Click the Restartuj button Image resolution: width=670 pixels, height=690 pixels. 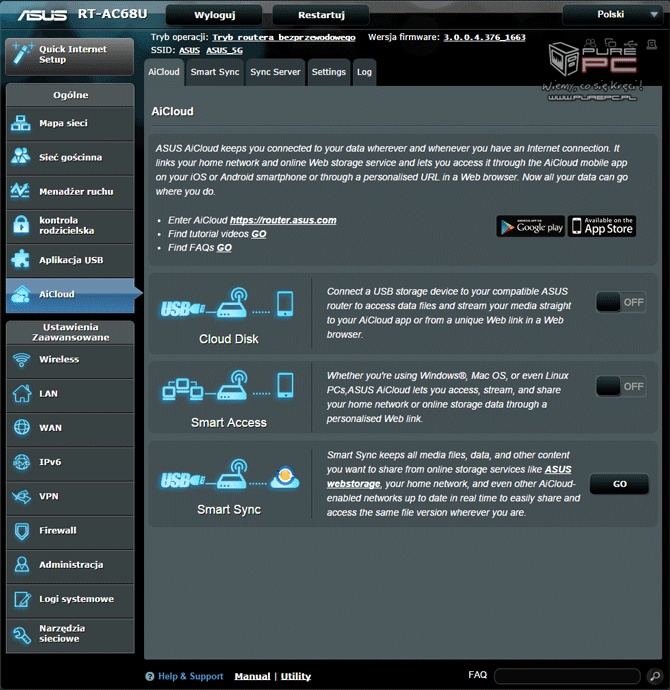tap(321, 15)
